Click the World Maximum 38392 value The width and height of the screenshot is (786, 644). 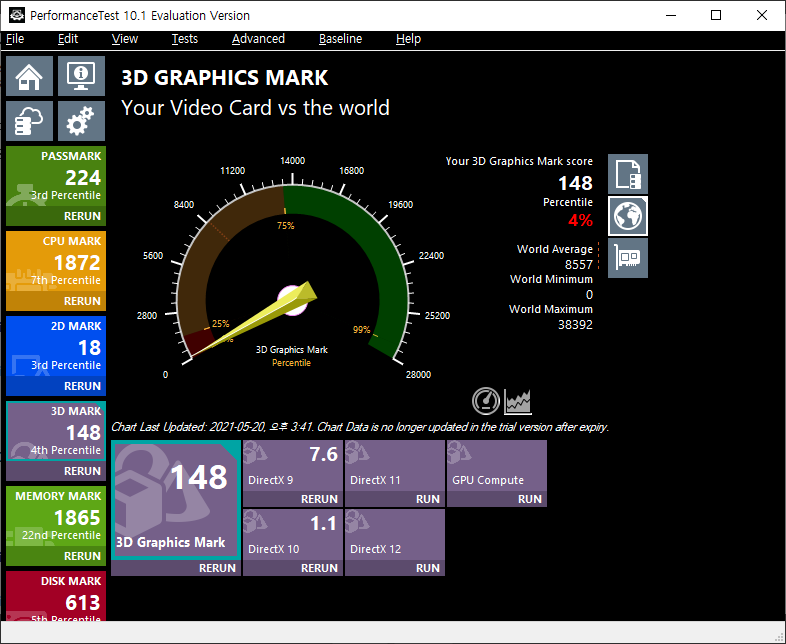click(x=575, y=325)
